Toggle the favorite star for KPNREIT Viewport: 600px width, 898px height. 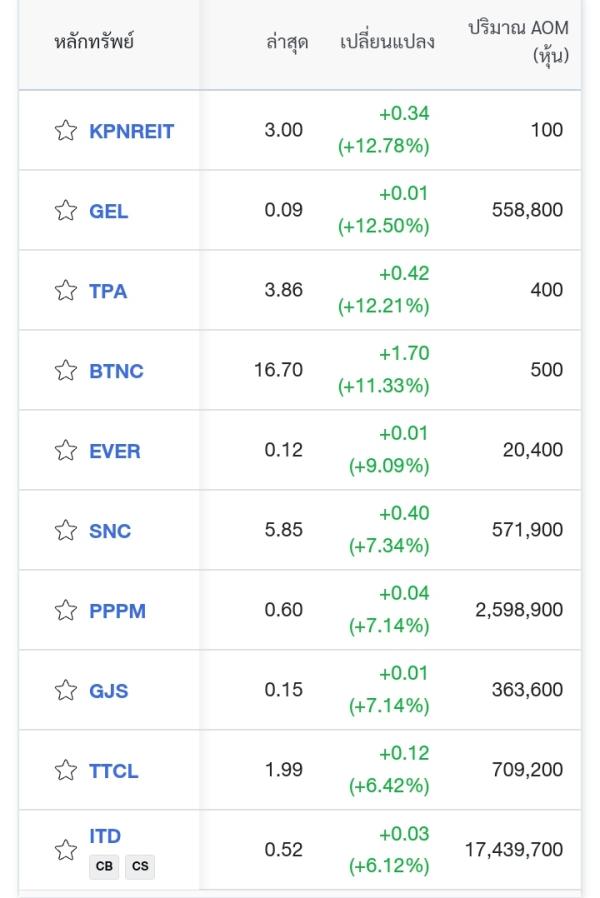point(66,130)
